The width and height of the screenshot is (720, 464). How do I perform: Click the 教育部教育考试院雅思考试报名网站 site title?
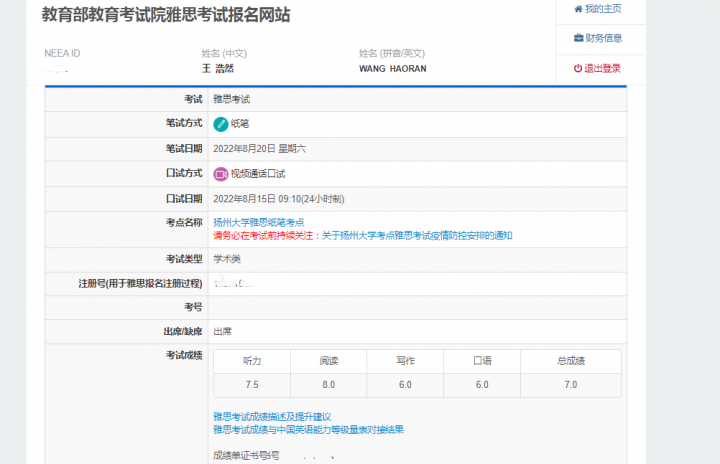click(167, 16)
